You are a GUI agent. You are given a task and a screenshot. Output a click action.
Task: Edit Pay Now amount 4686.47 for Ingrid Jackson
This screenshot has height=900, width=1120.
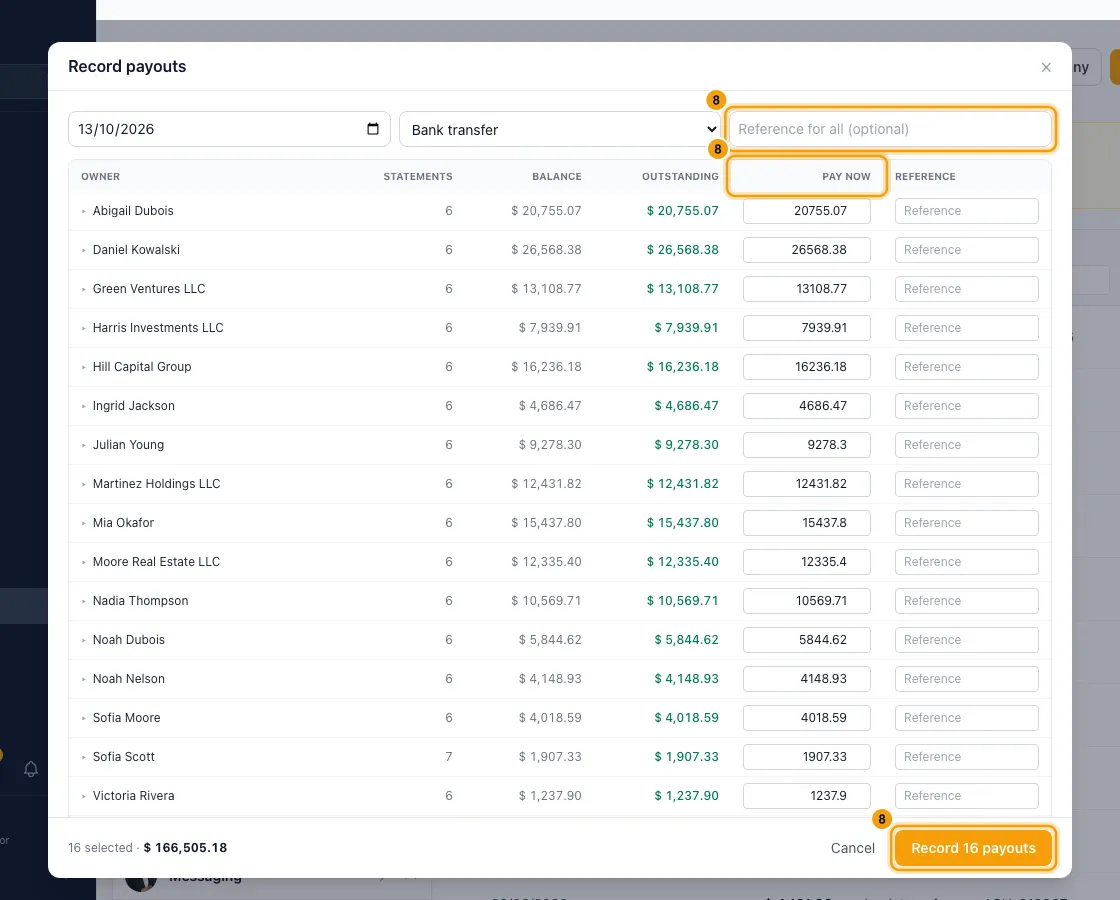[806, 406]
